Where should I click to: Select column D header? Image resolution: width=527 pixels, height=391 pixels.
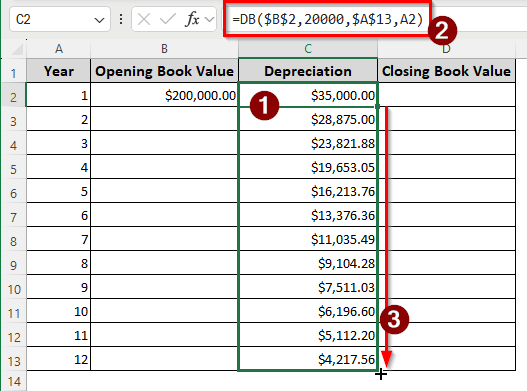point(446,49)
